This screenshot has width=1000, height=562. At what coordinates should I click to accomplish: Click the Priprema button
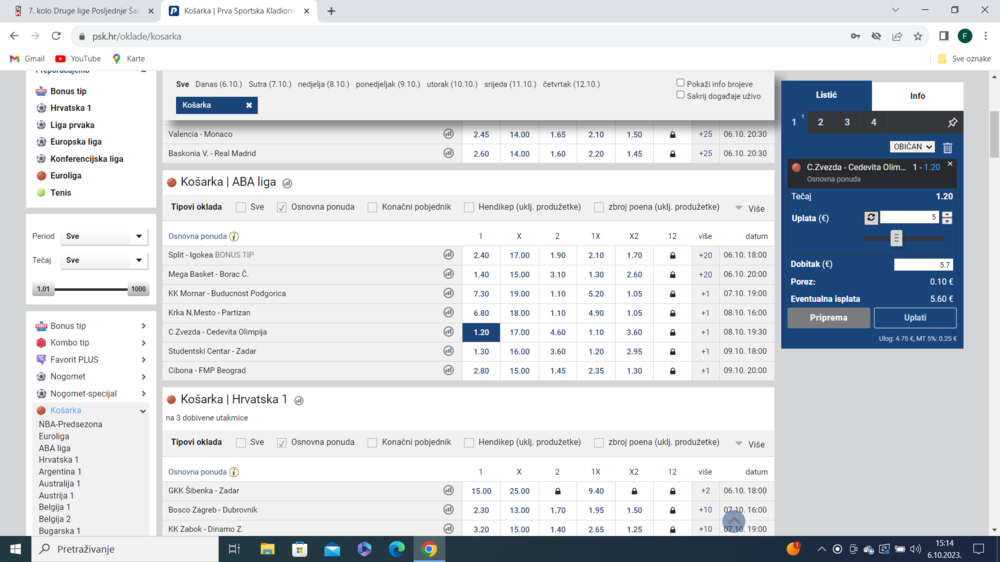point(828,318)
